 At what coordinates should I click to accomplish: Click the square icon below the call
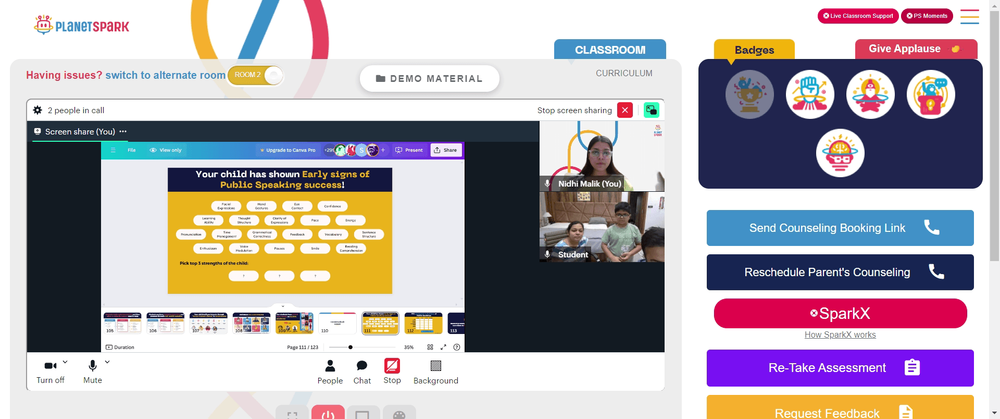[363, 413]
